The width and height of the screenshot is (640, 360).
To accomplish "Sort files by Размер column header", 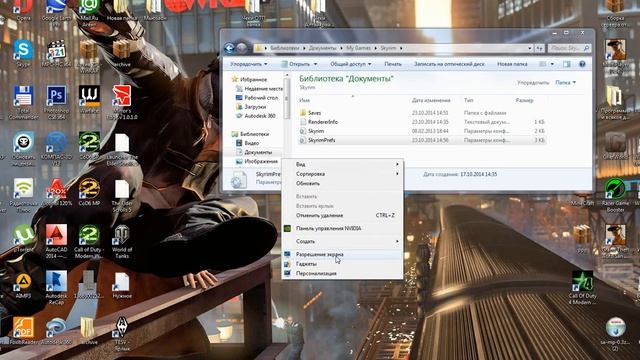I will click(x=524, y=100).
